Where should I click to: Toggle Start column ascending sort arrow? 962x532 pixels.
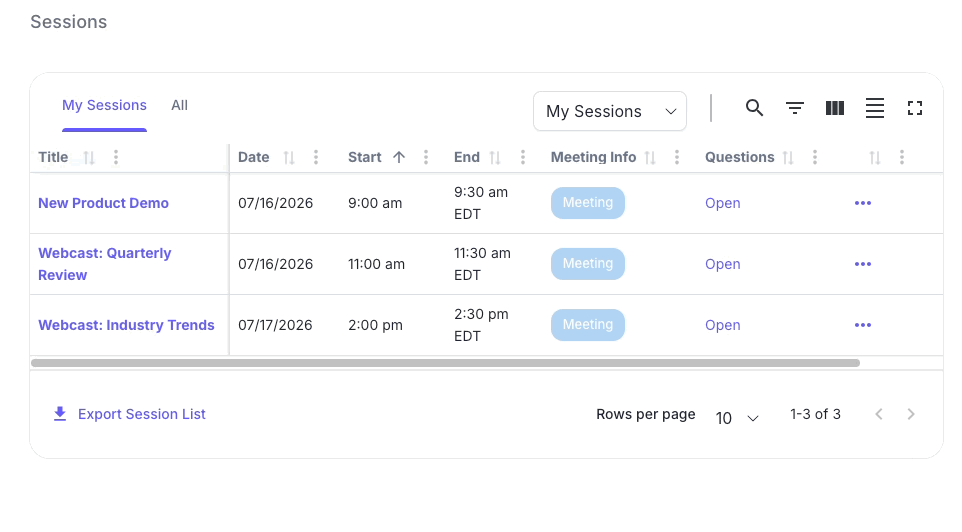(399, 157)
